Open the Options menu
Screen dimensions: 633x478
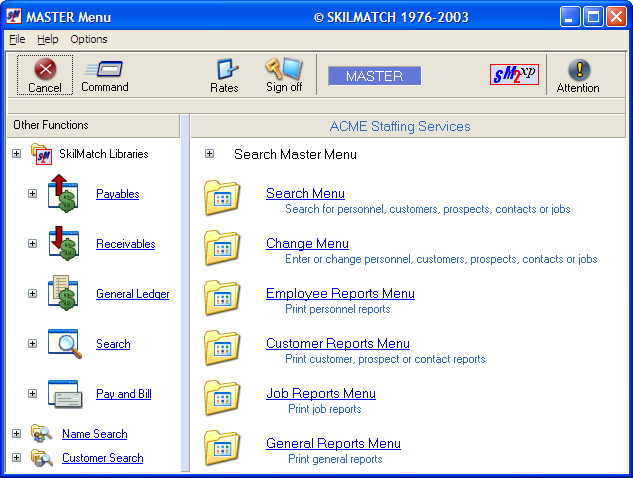pos(88,39)
